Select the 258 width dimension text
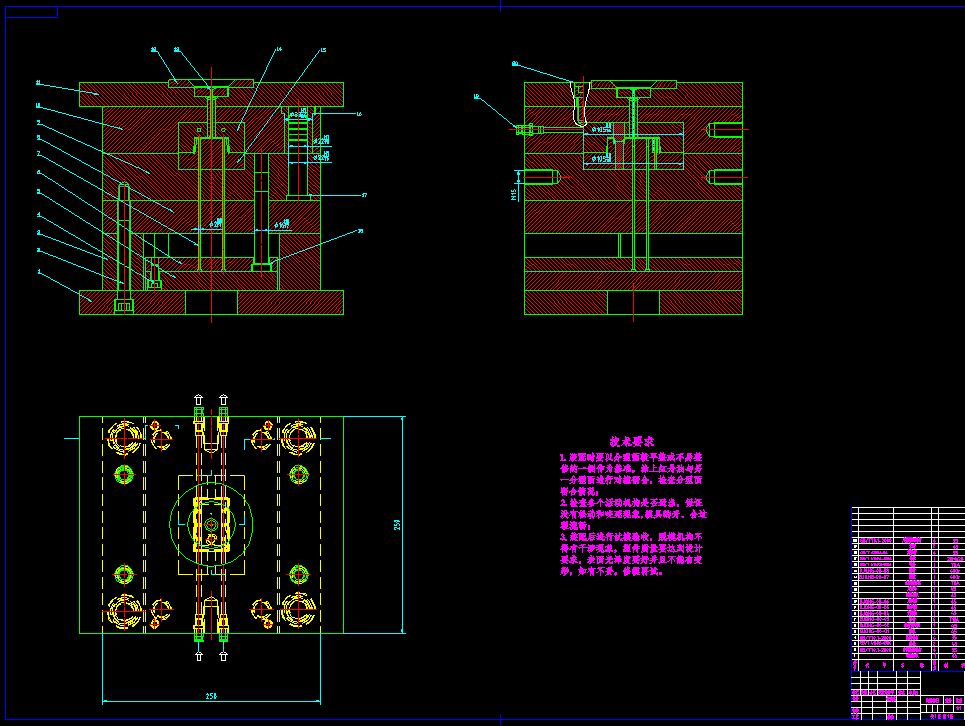This screenshot has width=965, height=726. [x=211, y=696]
